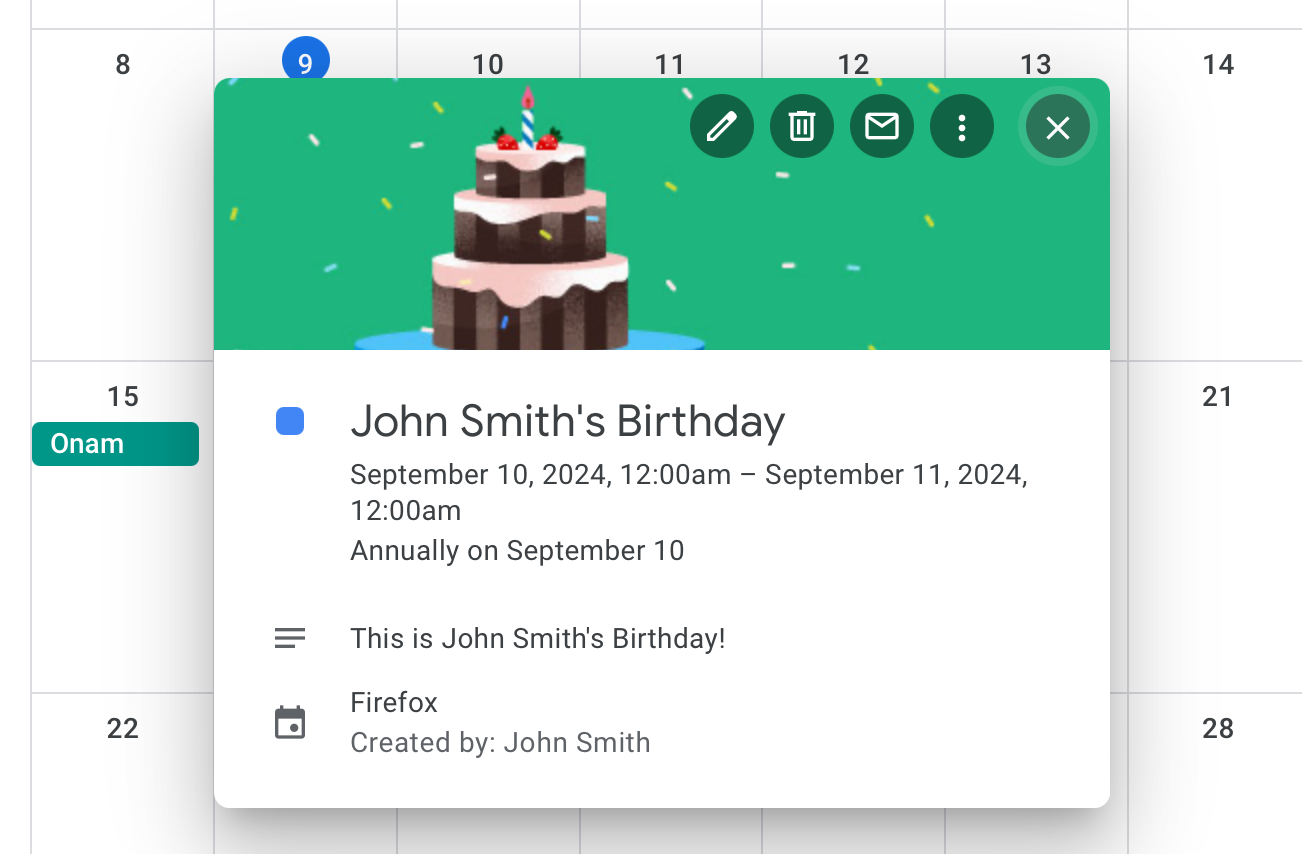
Task: Select day 8 in the calendar
Action: click(x=122, y=65)
